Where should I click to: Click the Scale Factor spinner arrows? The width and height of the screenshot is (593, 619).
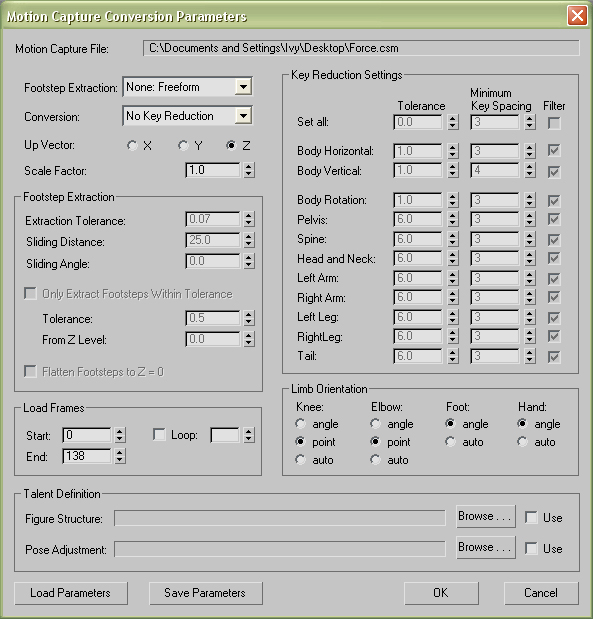249,170
